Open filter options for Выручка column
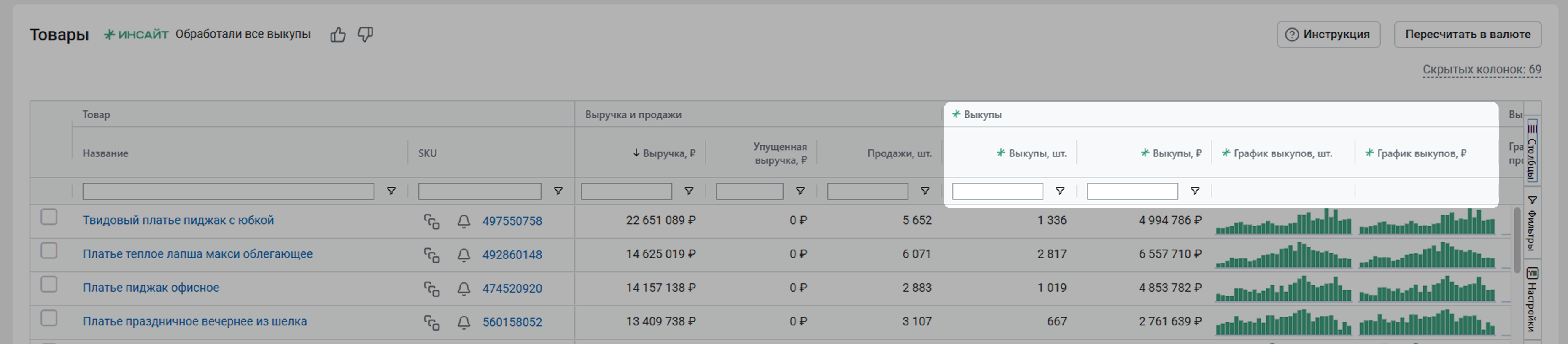 [x=688, y=191]
